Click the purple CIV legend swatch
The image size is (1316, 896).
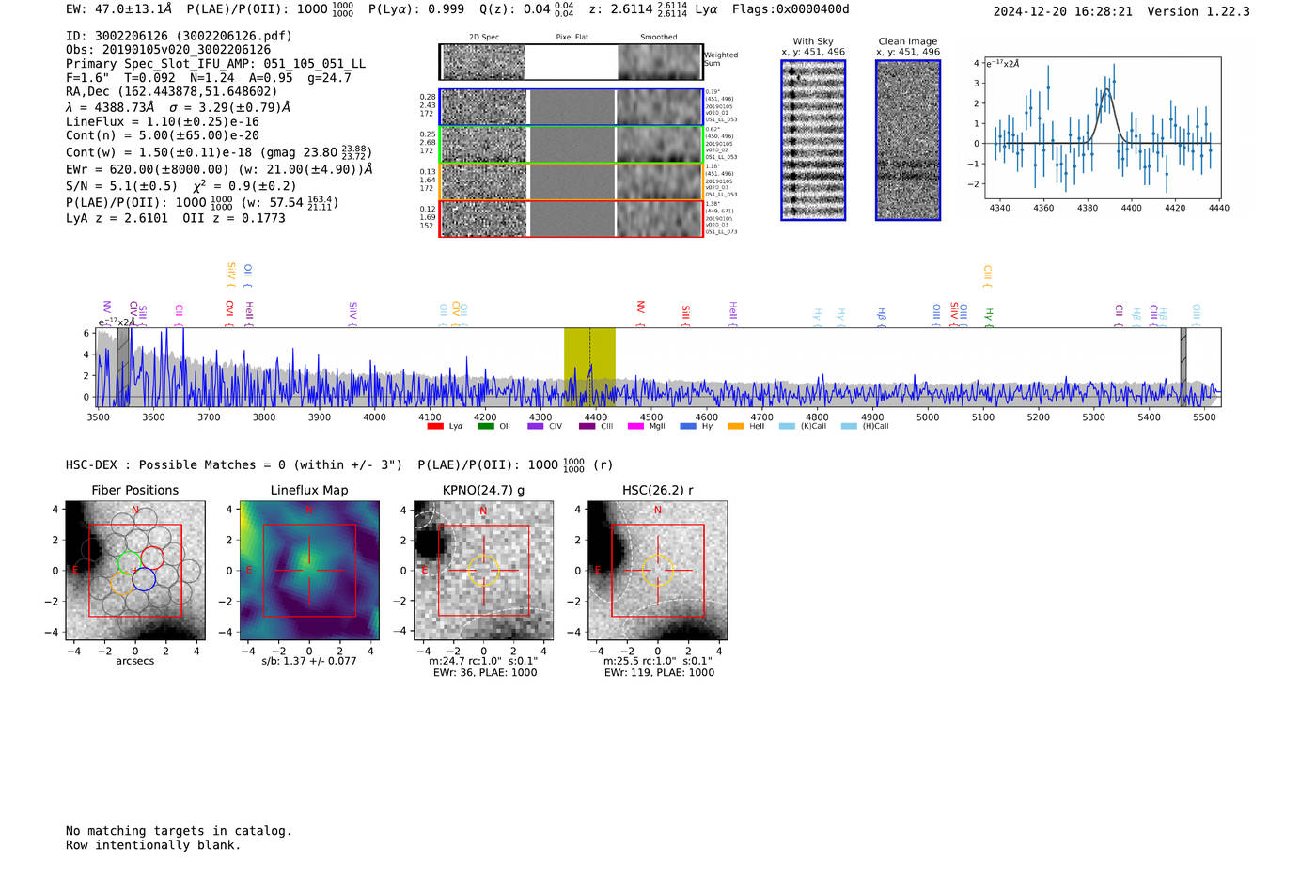[535, 426]
